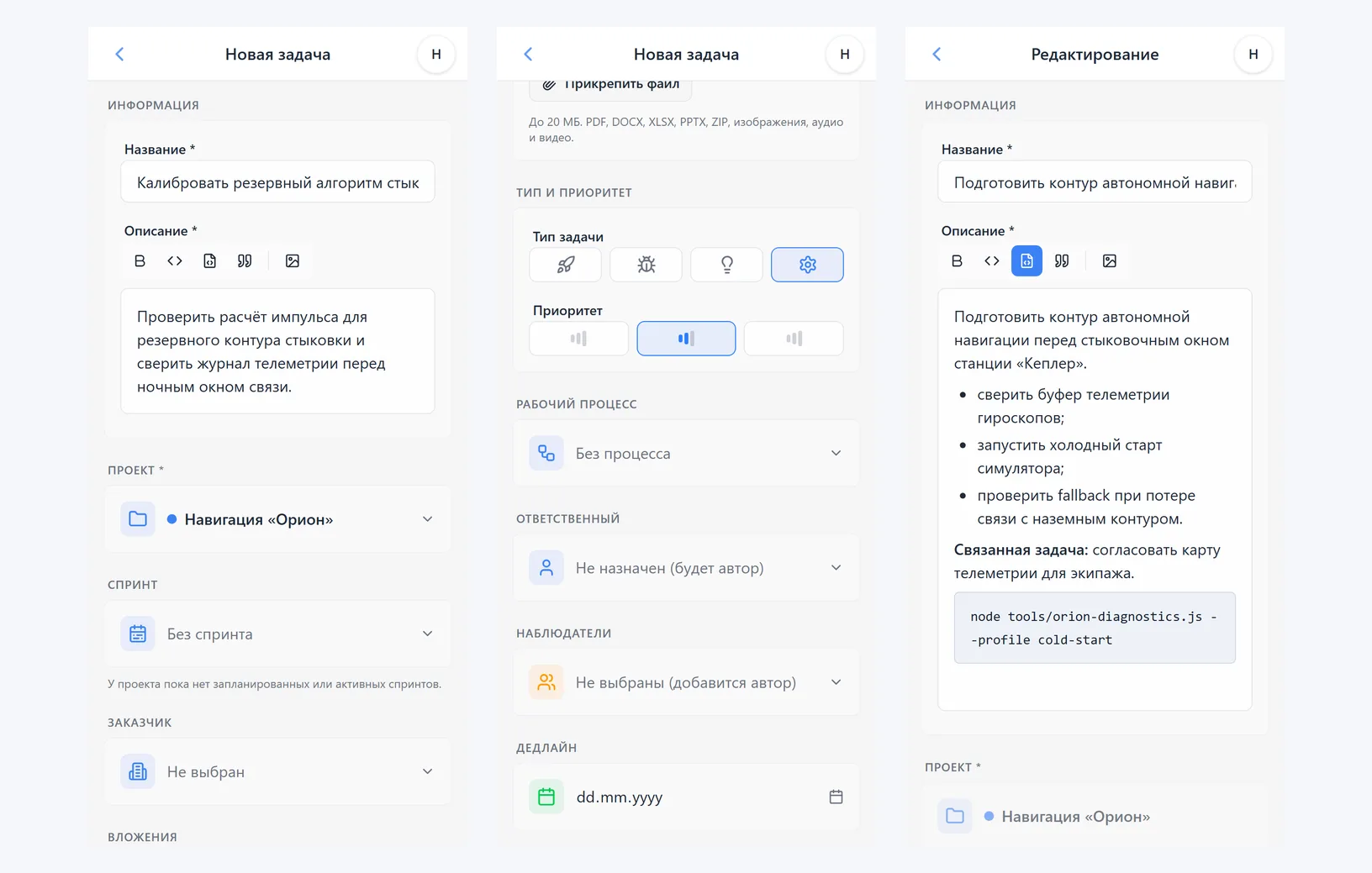Select gear task type
The height and width of the screenshot is (873, 1372).
(807, 265)
